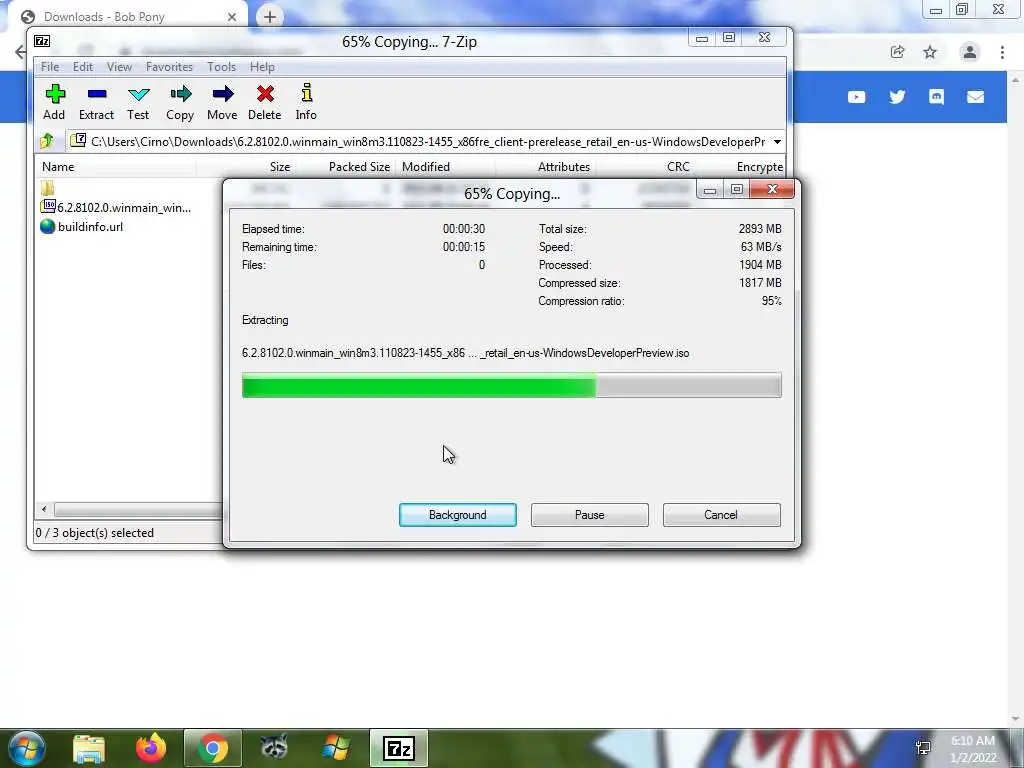Minimize the 65% Copying dialog
Screen dimensions: 1024x768
coord(710,190)
